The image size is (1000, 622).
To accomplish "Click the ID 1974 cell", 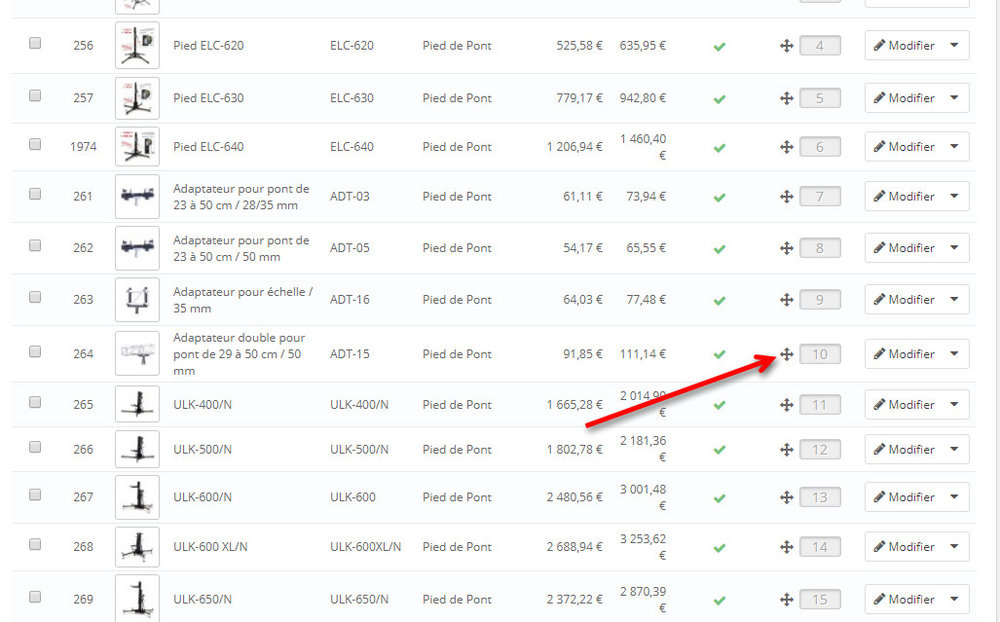I will click(x=84, y=147).
